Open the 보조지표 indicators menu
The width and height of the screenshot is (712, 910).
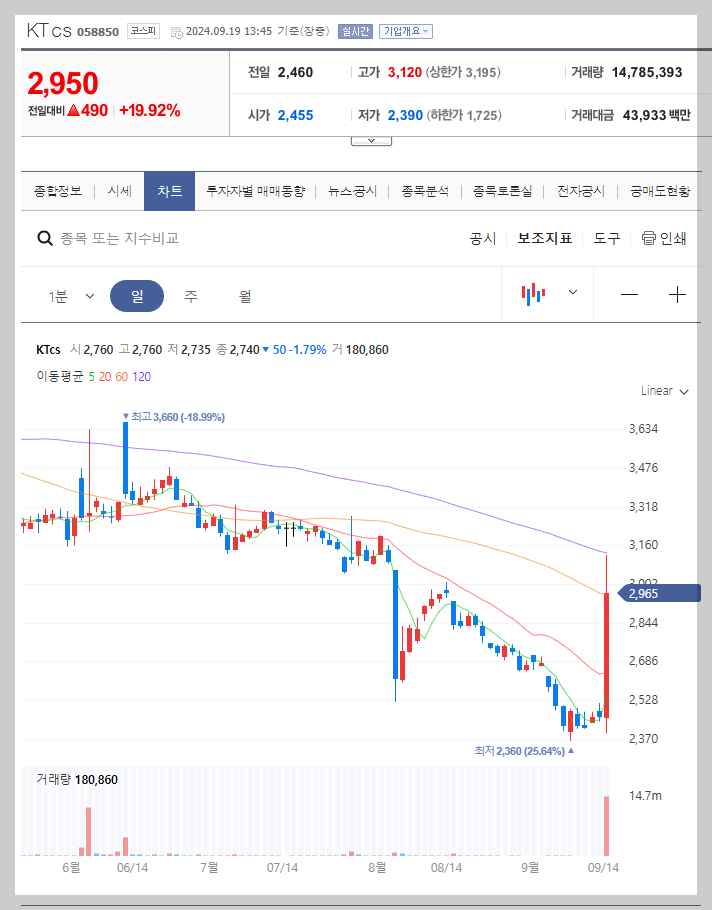pyautogui.click(x=545, y=239)
